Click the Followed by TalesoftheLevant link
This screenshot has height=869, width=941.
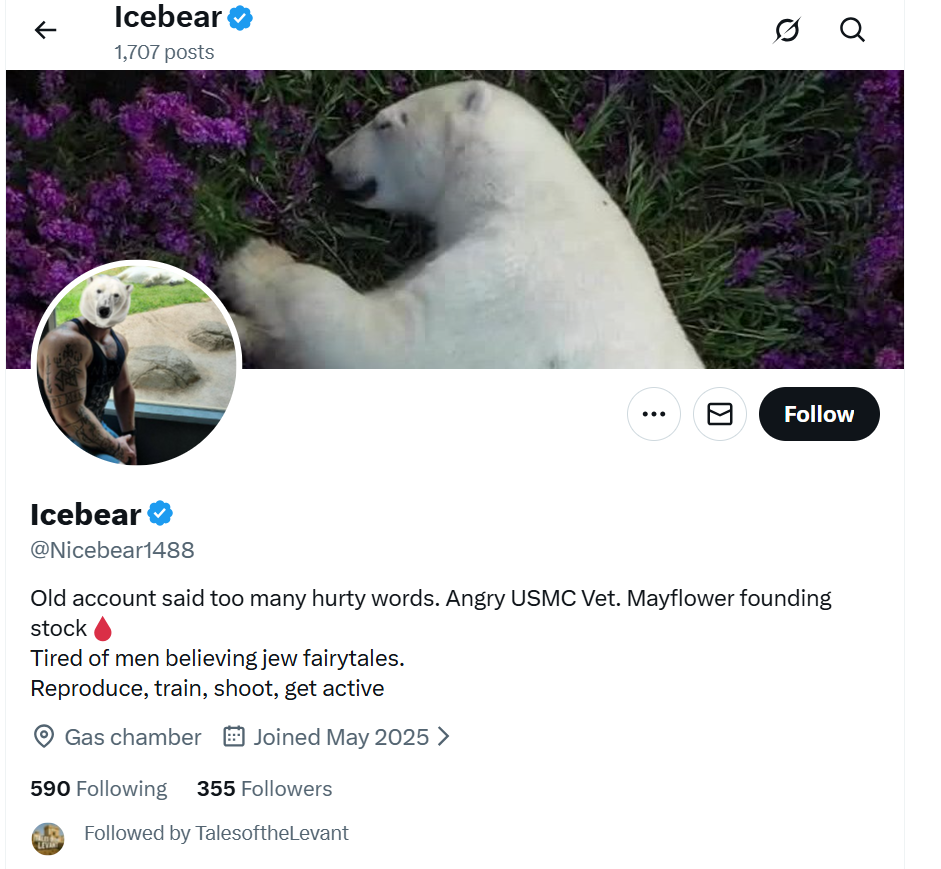coord(216,833)
